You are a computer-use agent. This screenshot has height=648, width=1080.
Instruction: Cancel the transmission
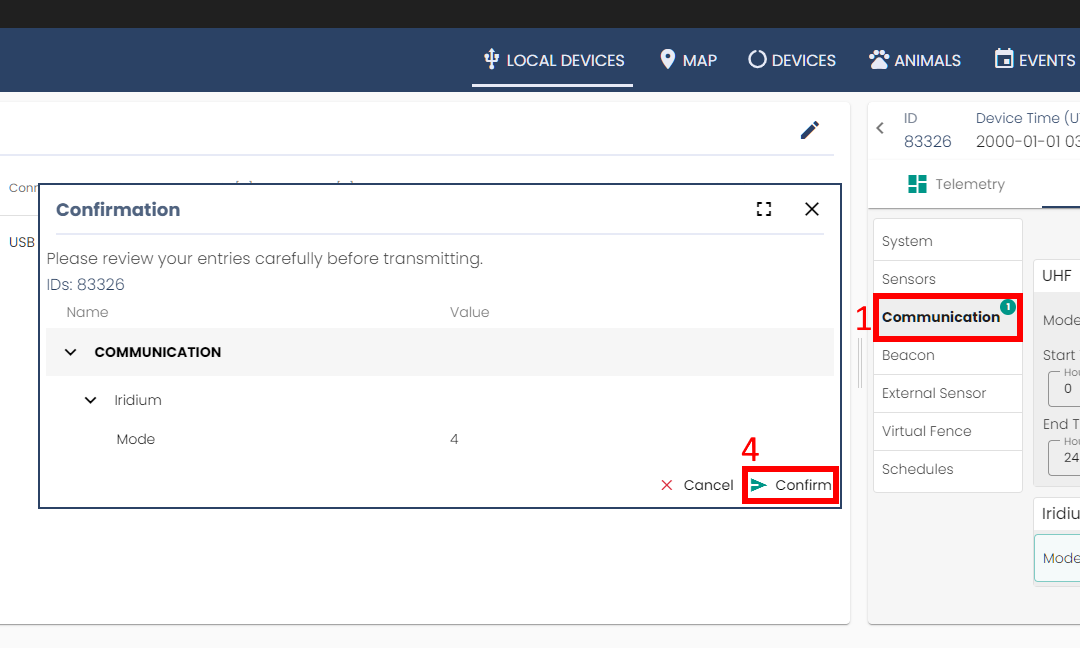(697, 485)
